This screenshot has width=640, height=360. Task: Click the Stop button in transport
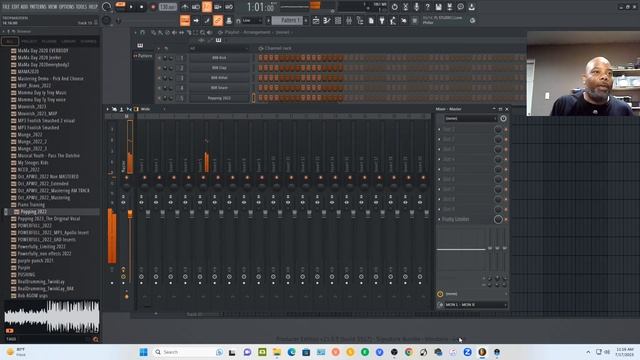[x=142, y=7]
